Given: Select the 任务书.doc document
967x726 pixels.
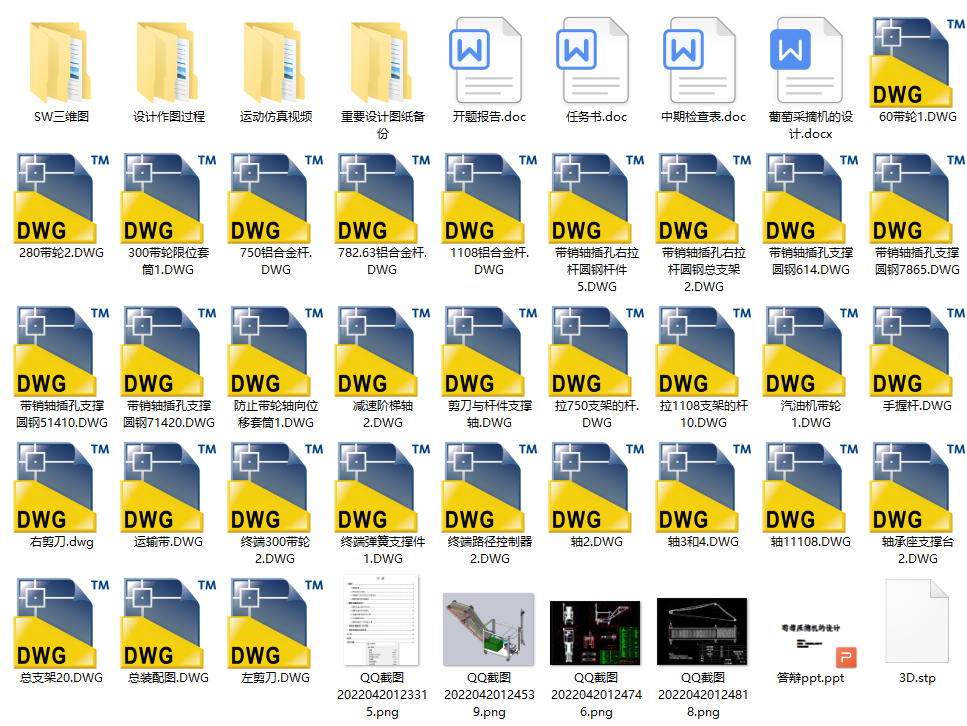Looking at the screenshot, I should coord(596,60).
